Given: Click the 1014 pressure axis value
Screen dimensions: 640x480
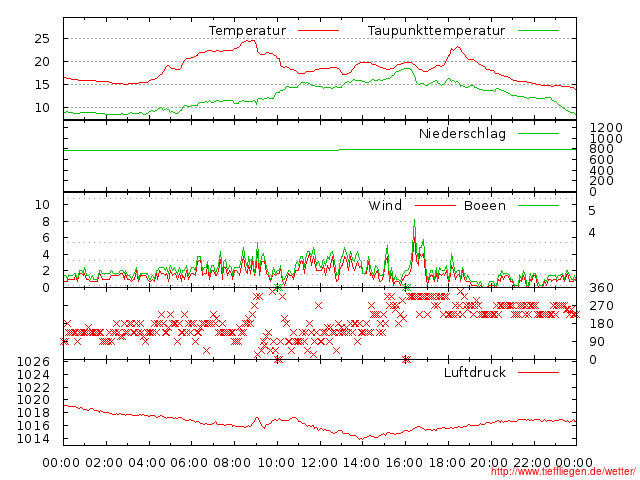Looking at the screenshot, I should tap(33, 439).
